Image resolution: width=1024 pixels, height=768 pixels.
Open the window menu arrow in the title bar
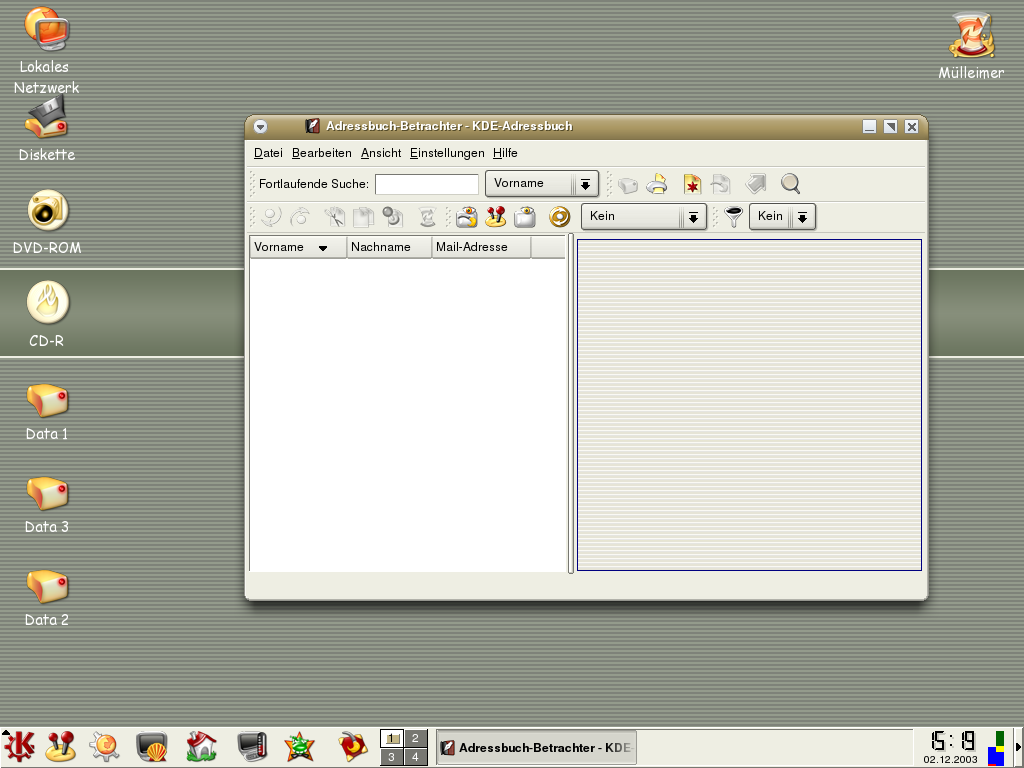click(261, 126)
